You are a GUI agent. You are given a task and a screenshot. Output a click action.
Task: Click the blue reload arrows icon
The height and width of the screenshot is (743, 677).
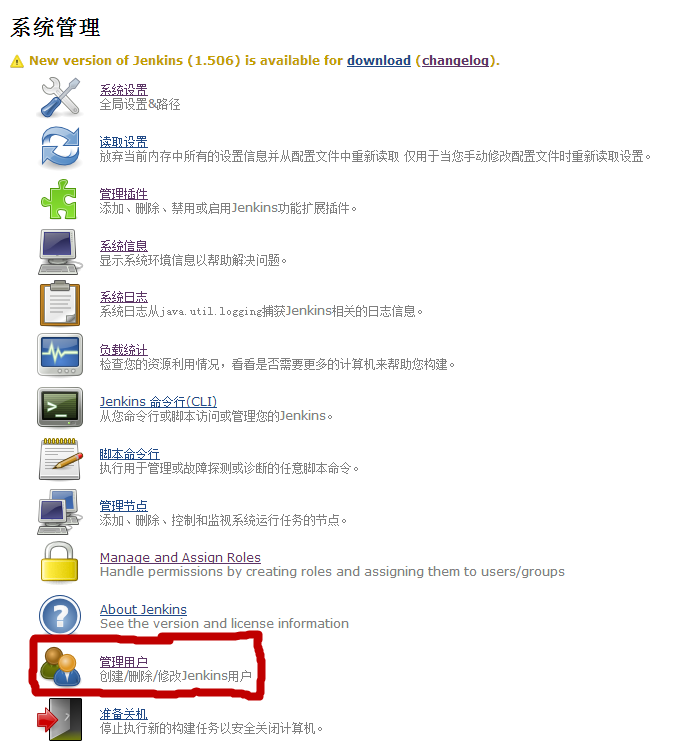coord(60,147)
